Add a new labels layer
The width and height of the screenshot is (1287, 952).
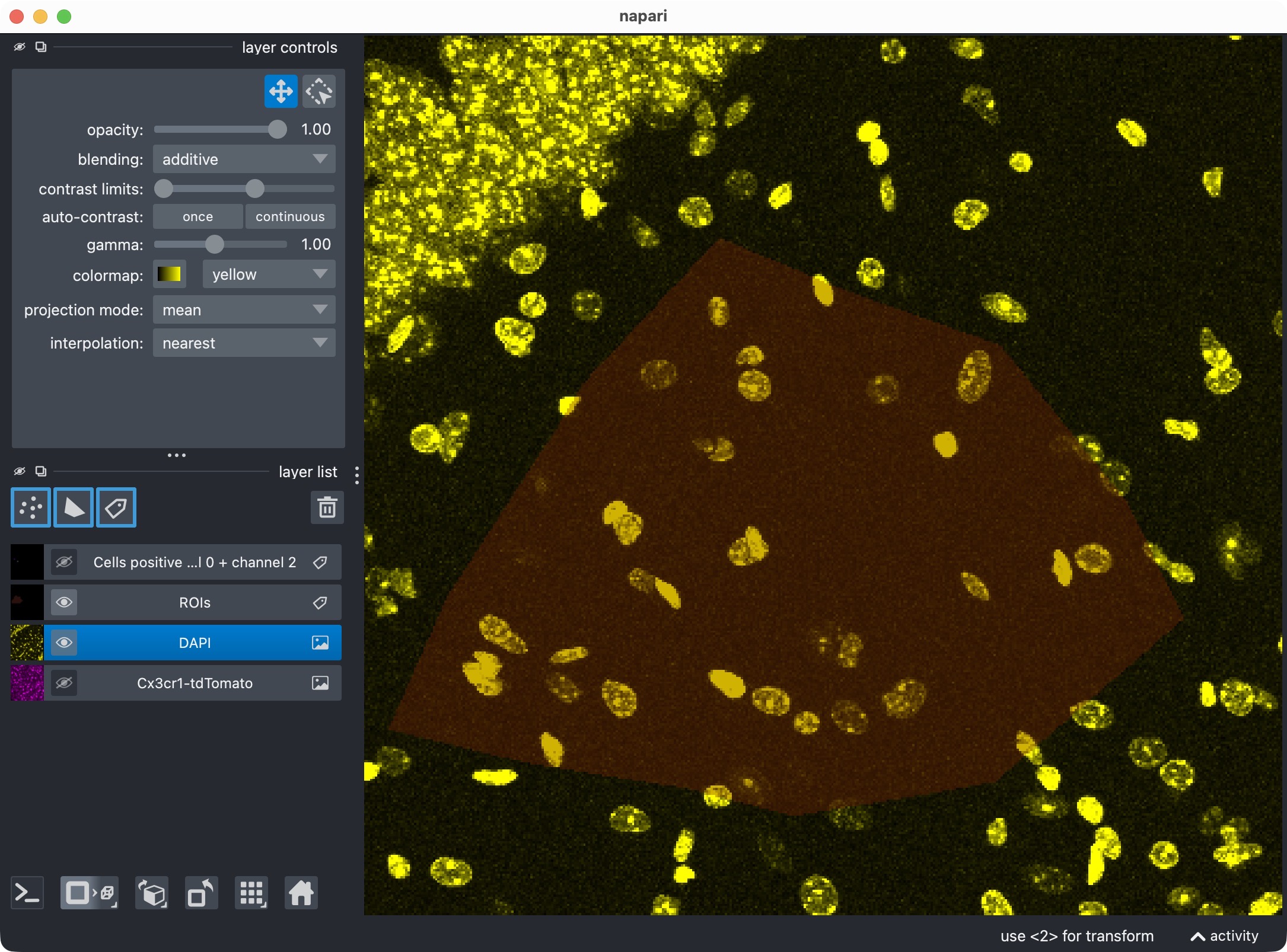pyautogui.click(x=116, y=507)
